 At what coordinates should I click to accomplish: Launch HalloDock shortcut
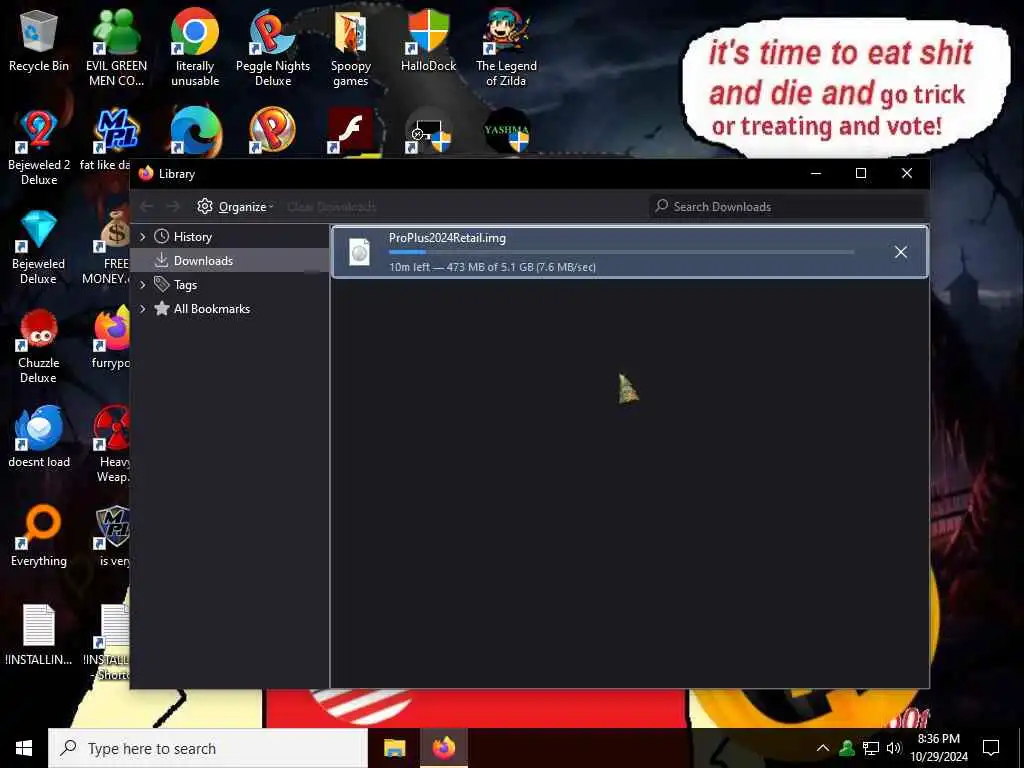click(x=428, y=40)
